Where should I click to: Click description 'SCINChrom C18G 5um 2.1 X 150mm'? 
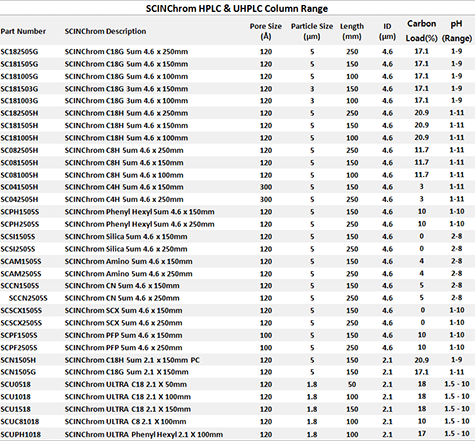[127, 372]
